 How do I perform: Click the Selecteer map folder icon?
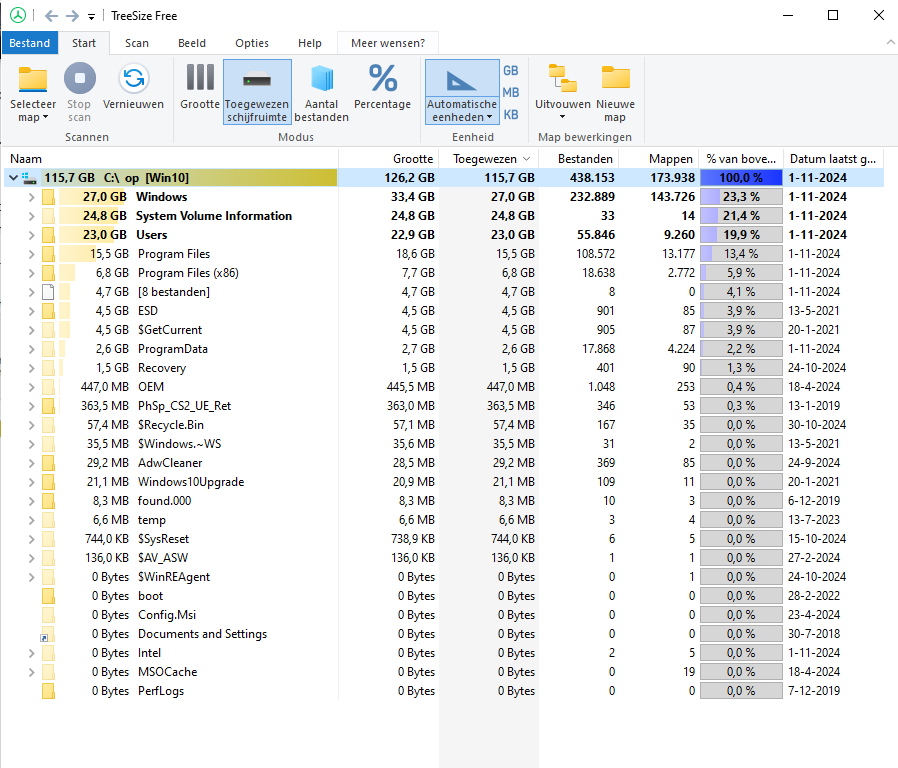tap(33, 80)
